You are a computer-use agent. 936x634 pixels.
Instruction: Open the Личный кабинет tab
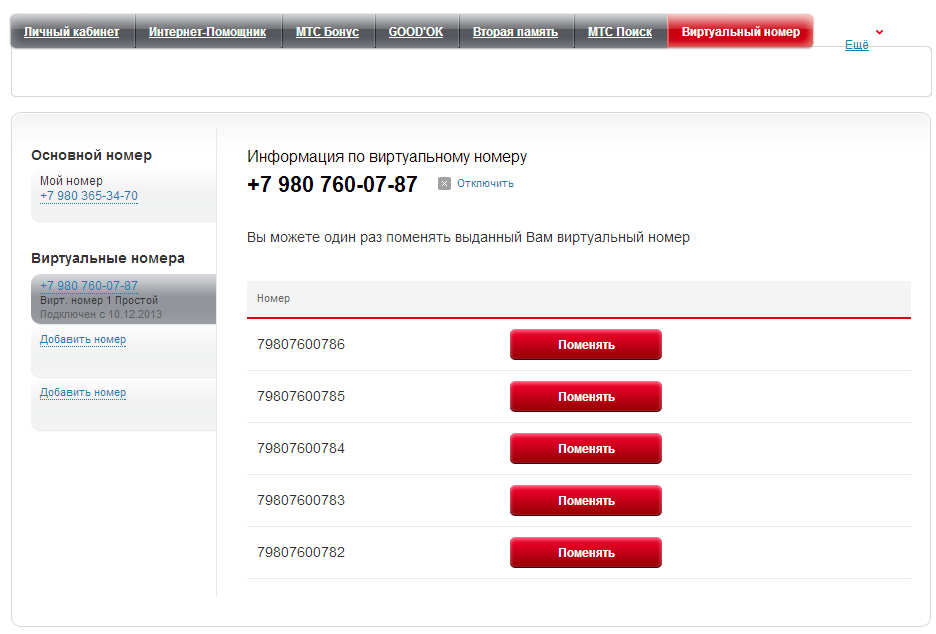click(71, 32)
